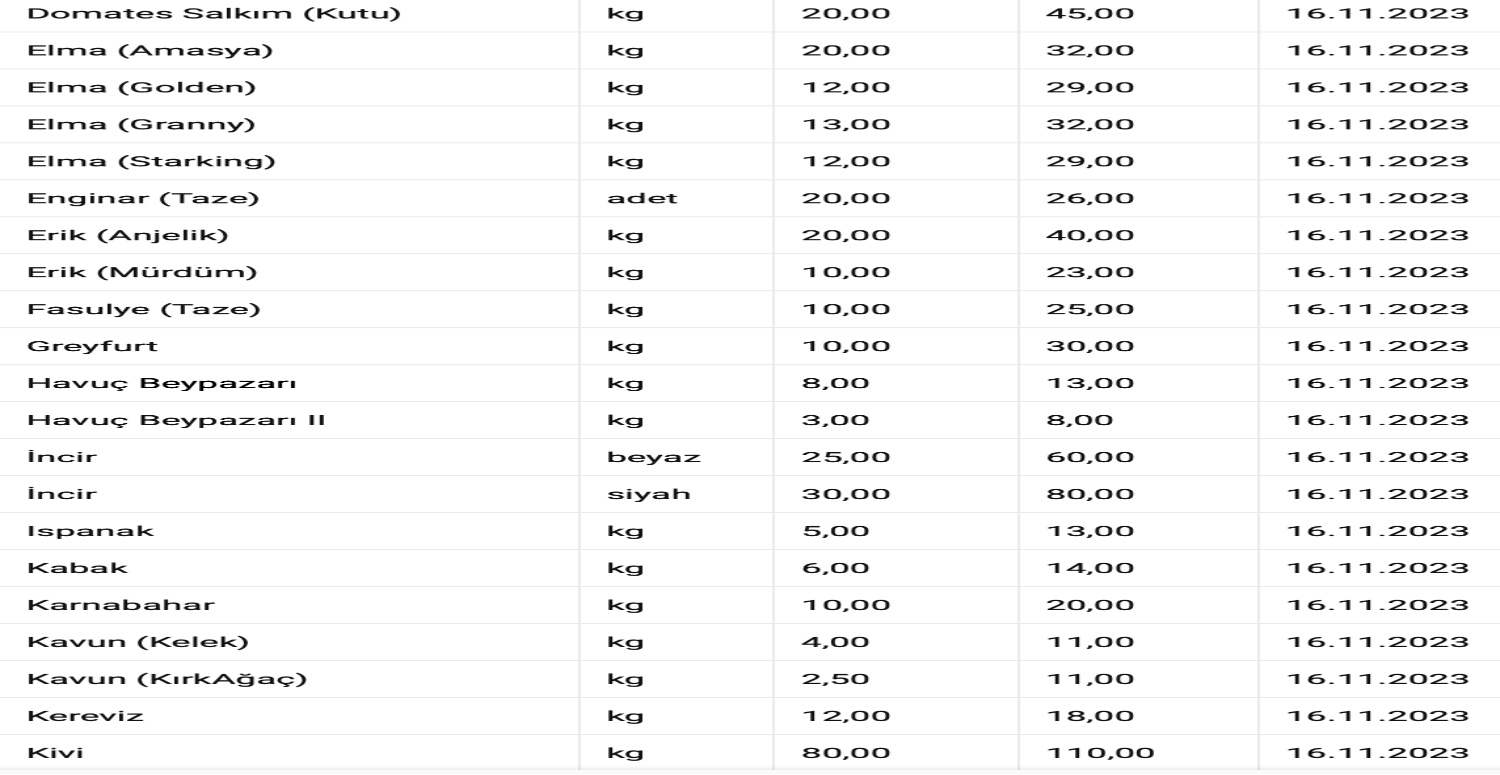Click the 2,50 price for Kavun (KırkAğaç)
Image resolution: width=1500 pixels, height=775 pixels.
[836, 679]
